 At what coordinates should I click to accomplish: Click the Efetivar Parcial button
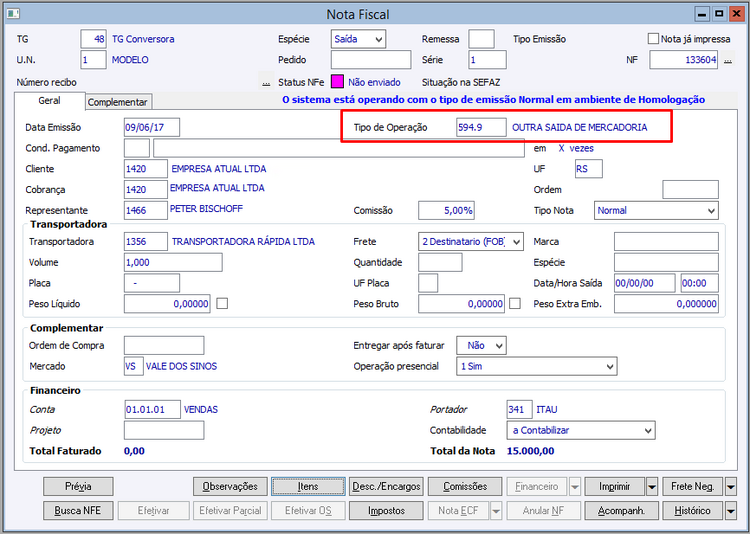click(230, 511)
